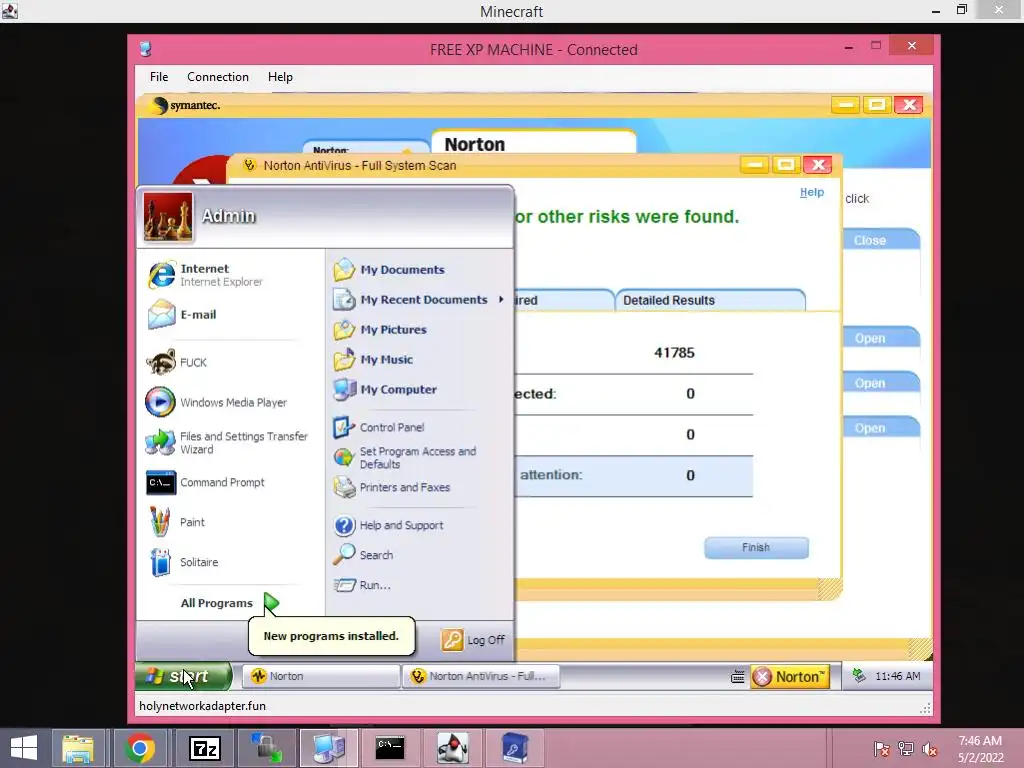Click host network tray icon
The height and width of the screenshot is (768, 1024).
coord(905,749)
